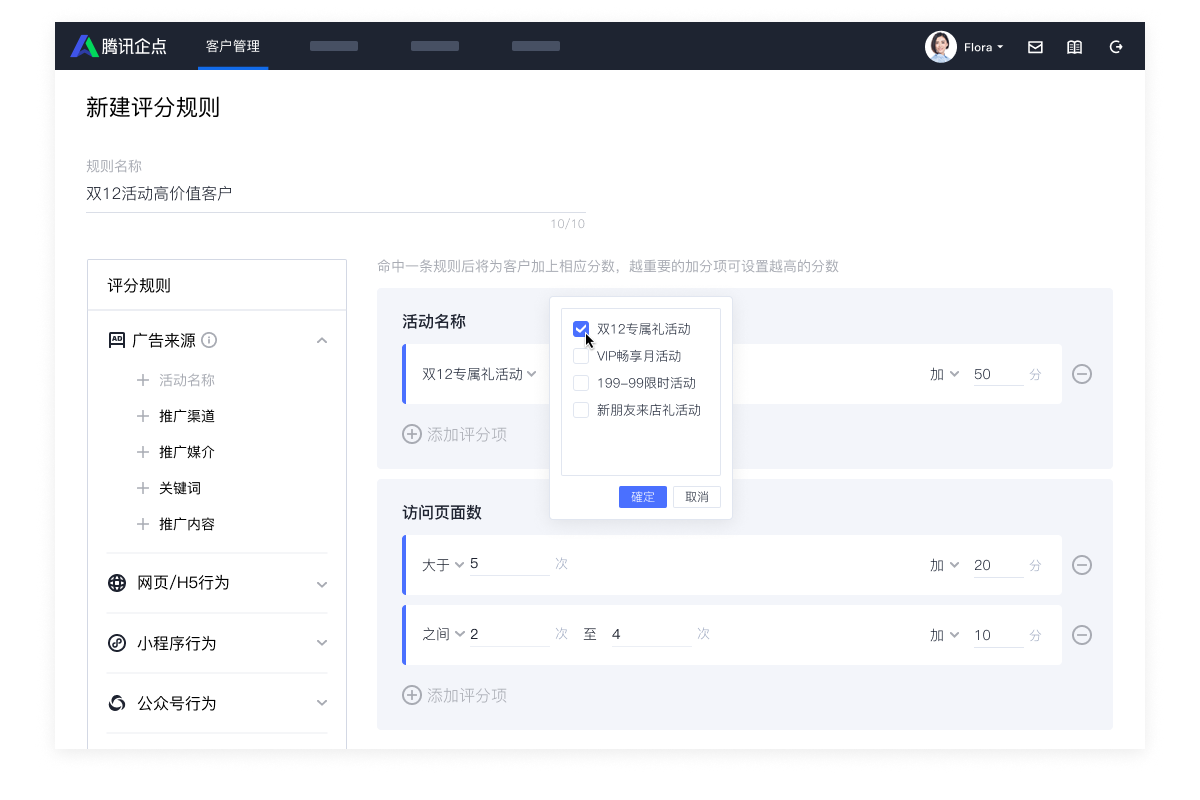Select 推广媒介 in the rules tree
This screenshot has height=800, width=1200.
coord(187,452)
